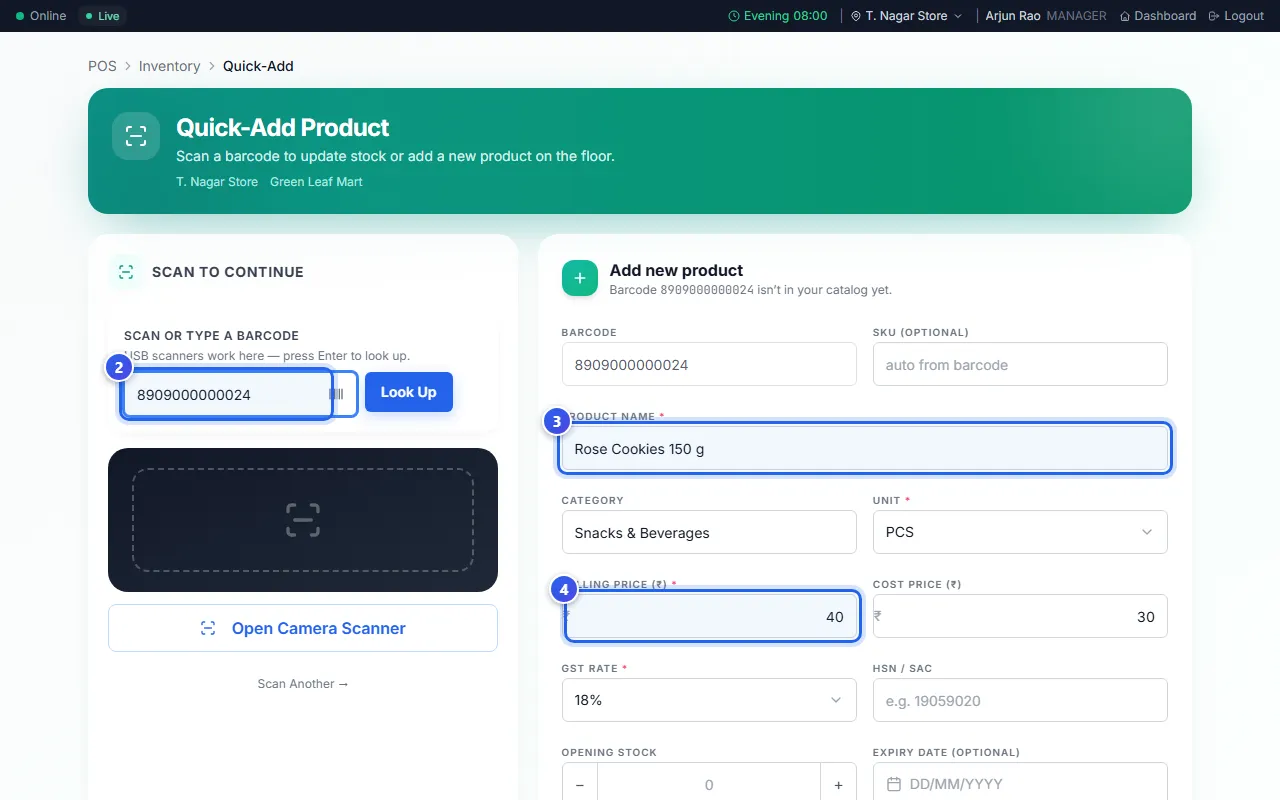
Task: Click the Add new product heading
Action: point(676,270)
